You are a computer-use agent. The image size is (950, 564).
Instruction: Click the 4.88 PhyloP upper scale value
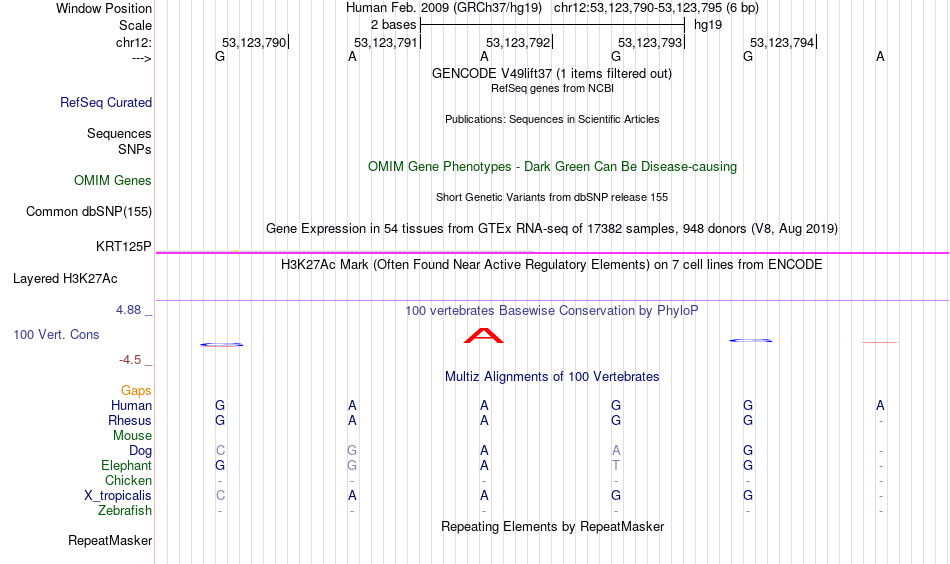click(x=128, y=310)
